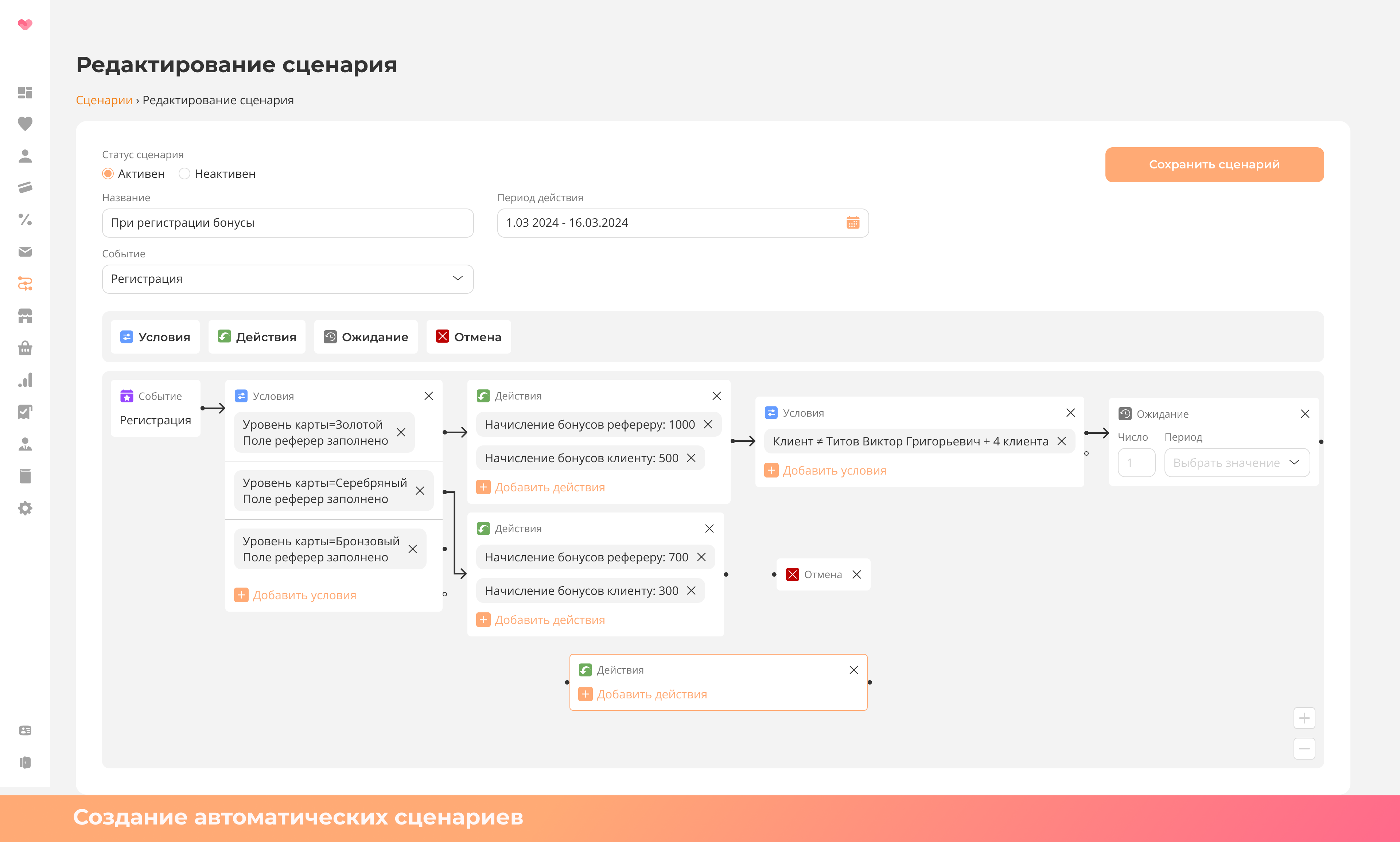Viewport: 1400px width, 842px height.
Task: Add an Ожидание block from toolbar
Action: click(365, 337)
